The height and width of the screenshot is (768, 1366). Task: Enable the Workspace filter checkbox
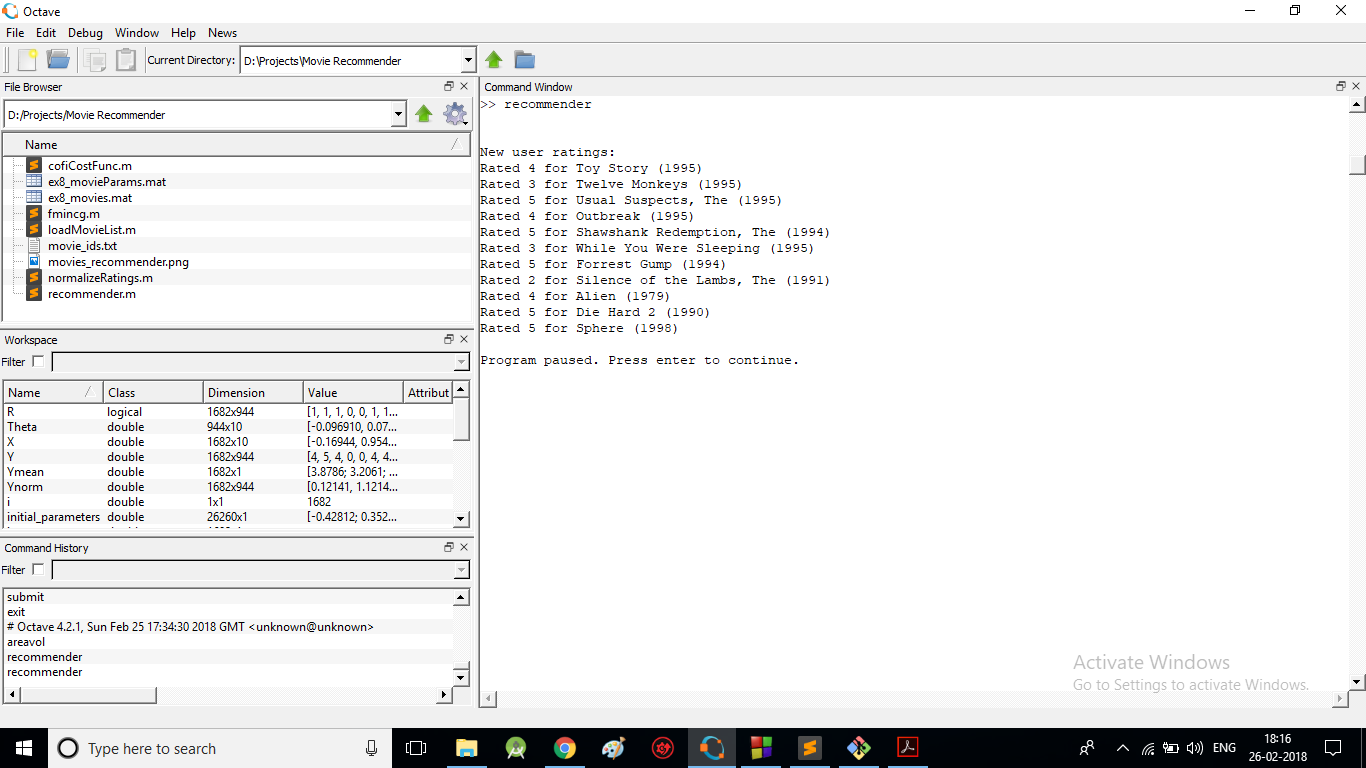click(38, 362)
